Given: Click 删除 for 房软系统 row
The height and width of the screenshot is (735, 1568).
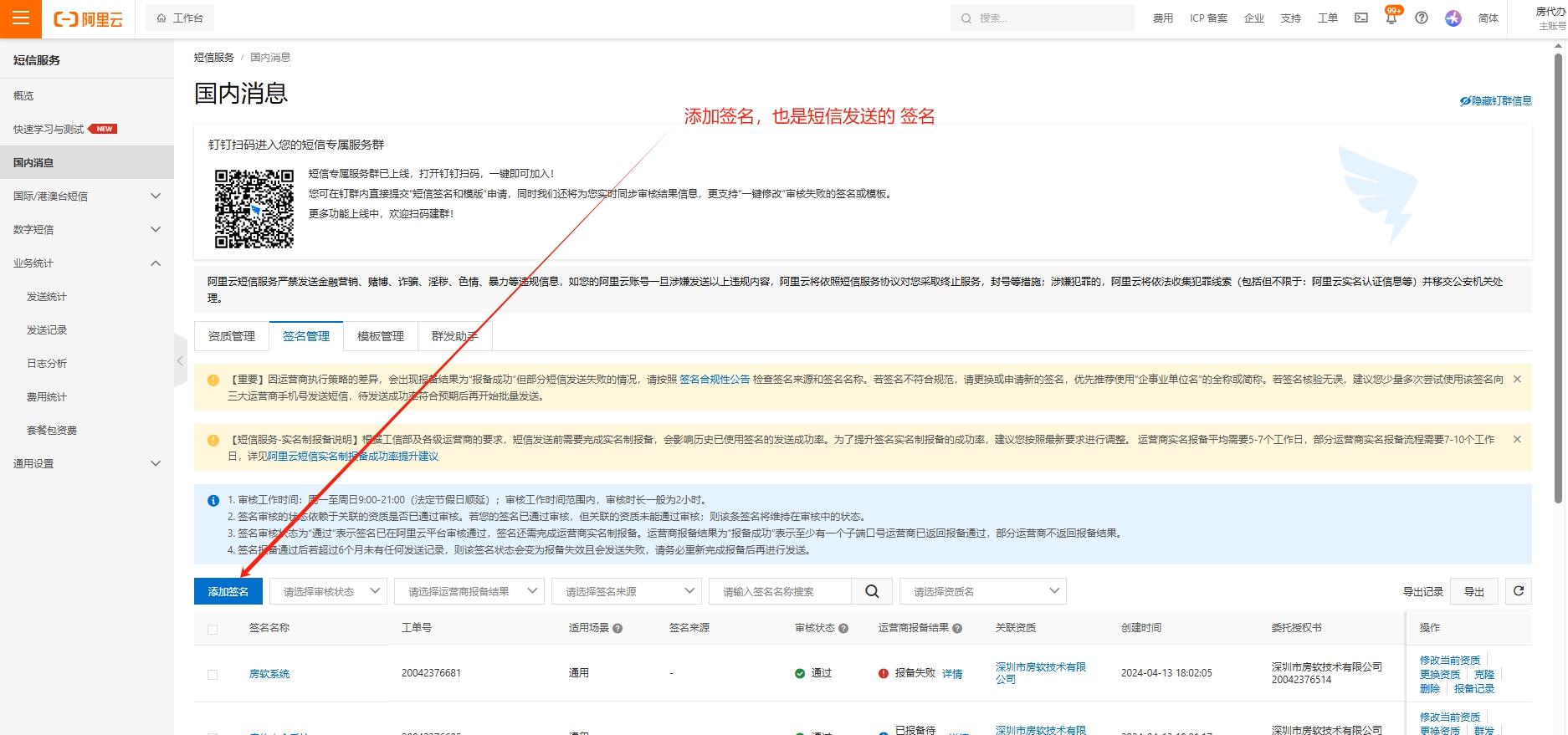Looking at the screenshot, I should click(x=1430, y=688).
